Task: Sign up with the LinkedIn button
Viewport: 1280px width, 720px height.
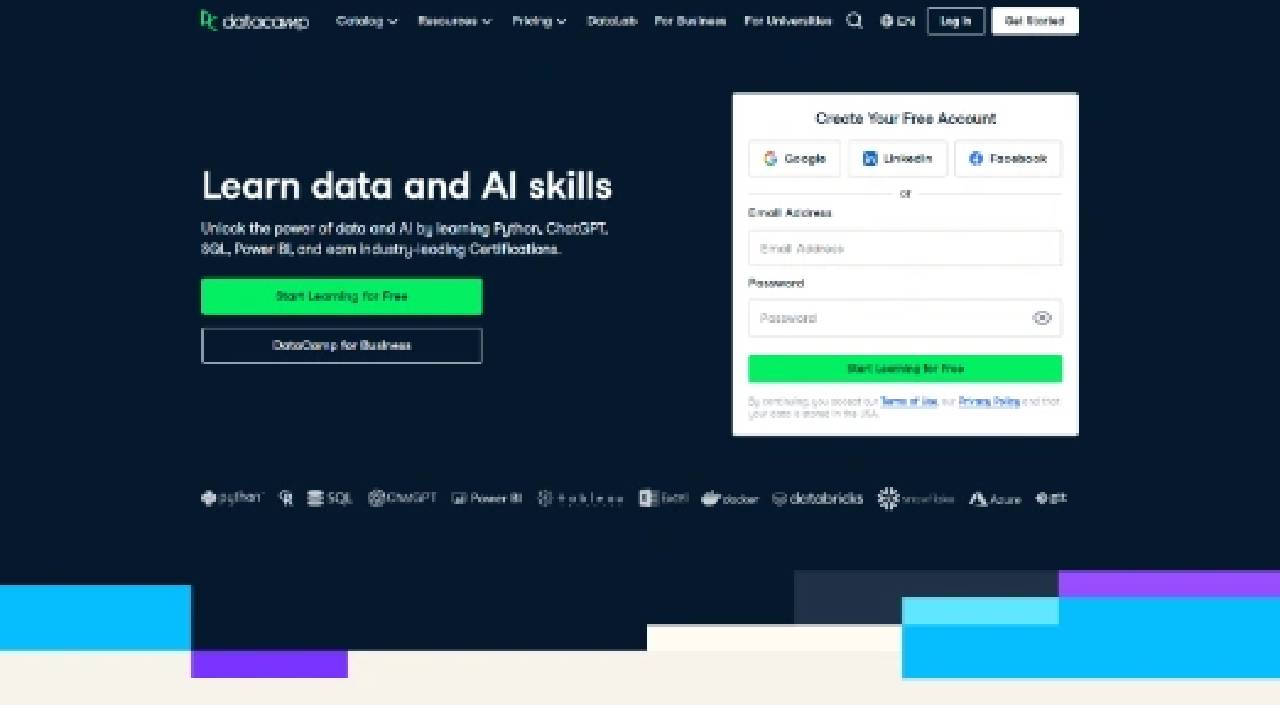Action: pyautogui.click(x=898, y=158)
